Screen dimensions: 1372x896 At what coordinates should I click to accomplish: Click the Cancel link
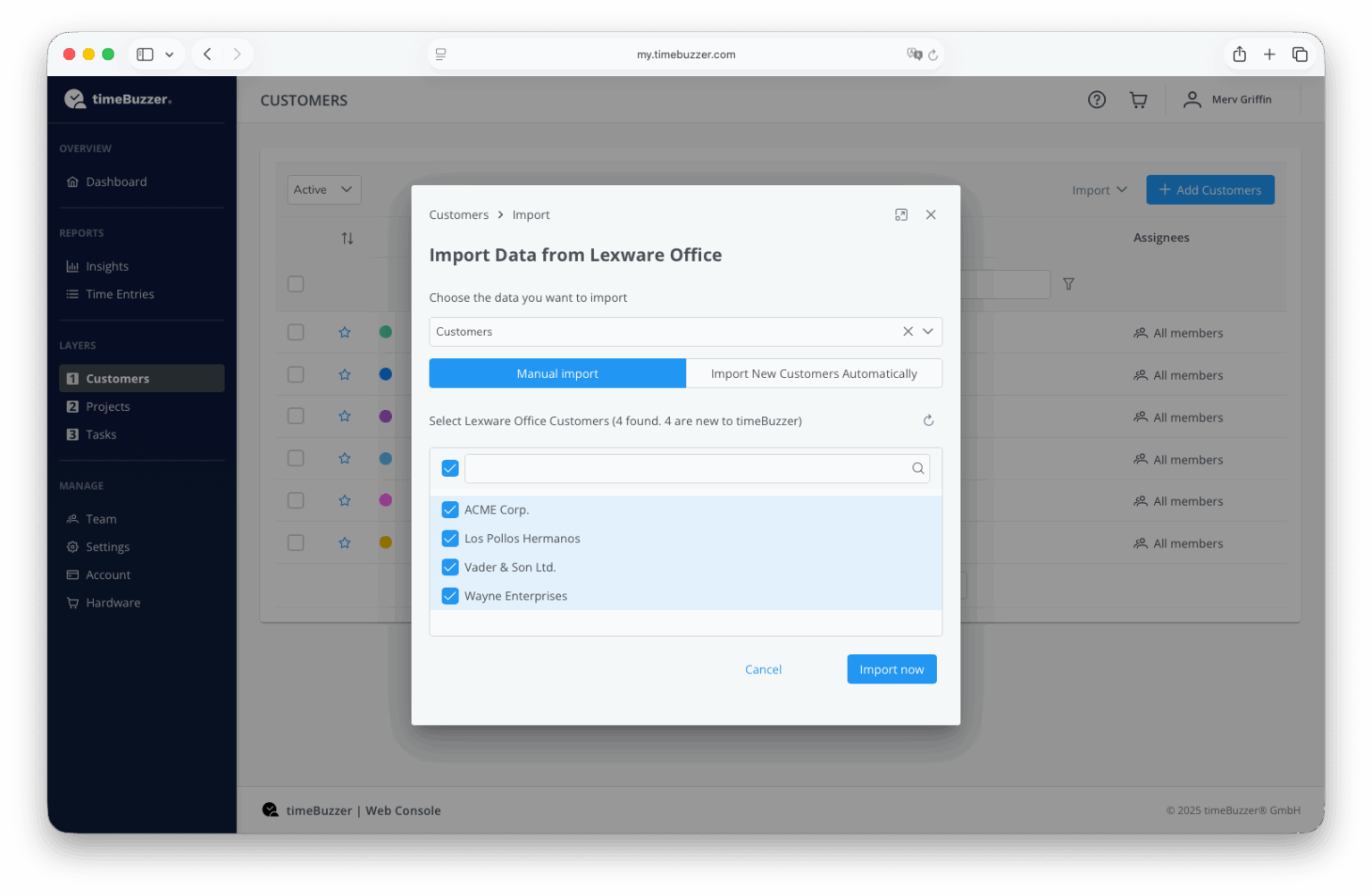763,669
